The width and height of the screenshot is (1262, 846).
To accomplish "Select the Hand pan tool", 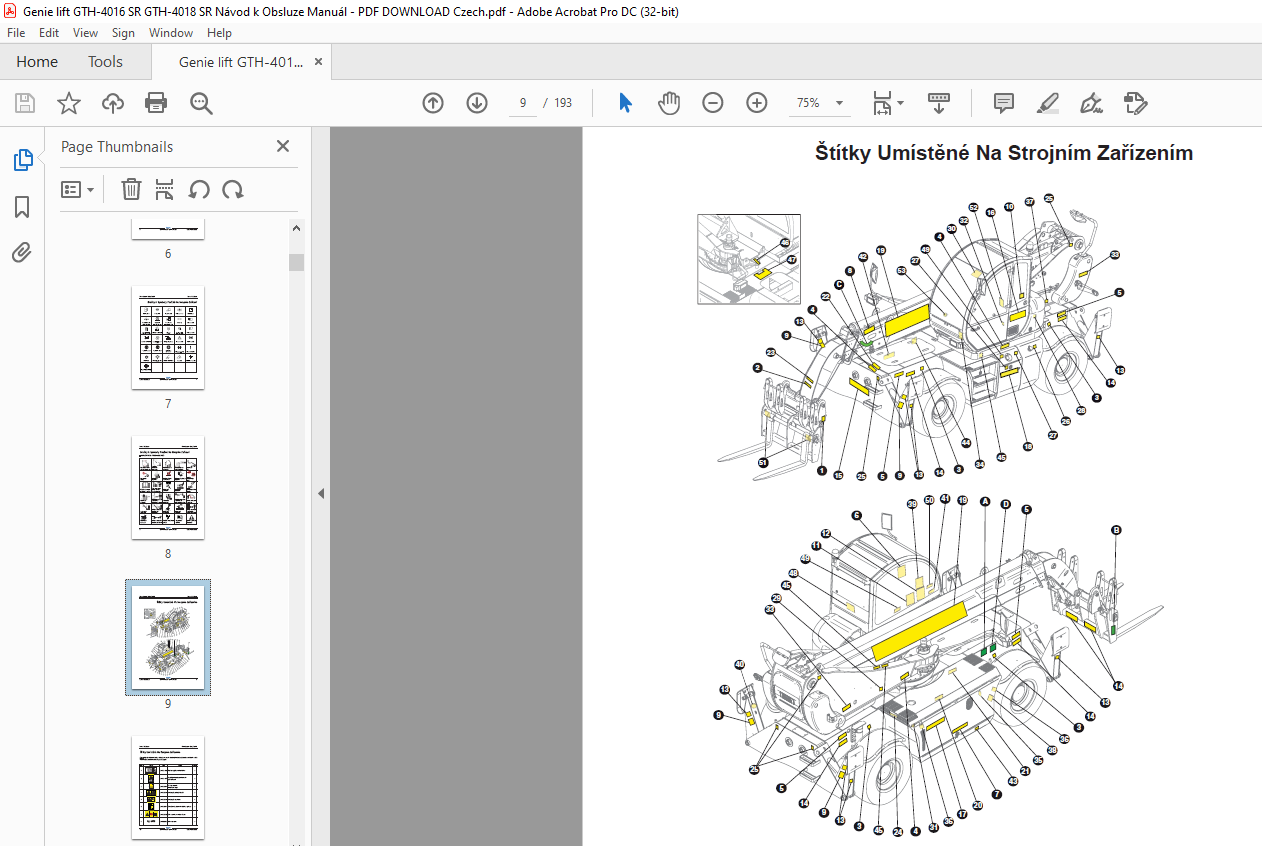I will coord(669,103).
